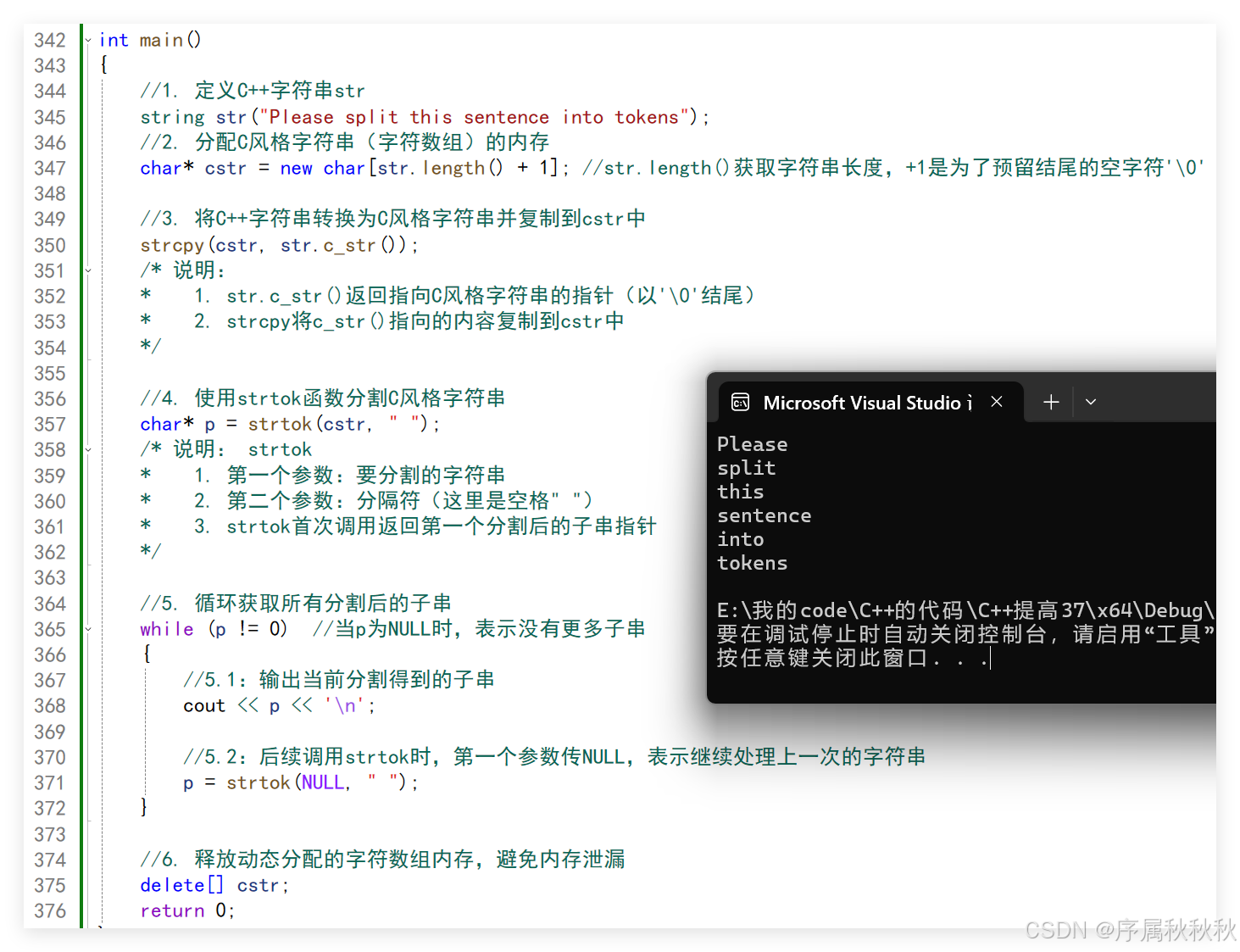The width and height of the screenshot is (1240, 952).
Task: Click 'Please' in console output
Action: tap(753, 444)
